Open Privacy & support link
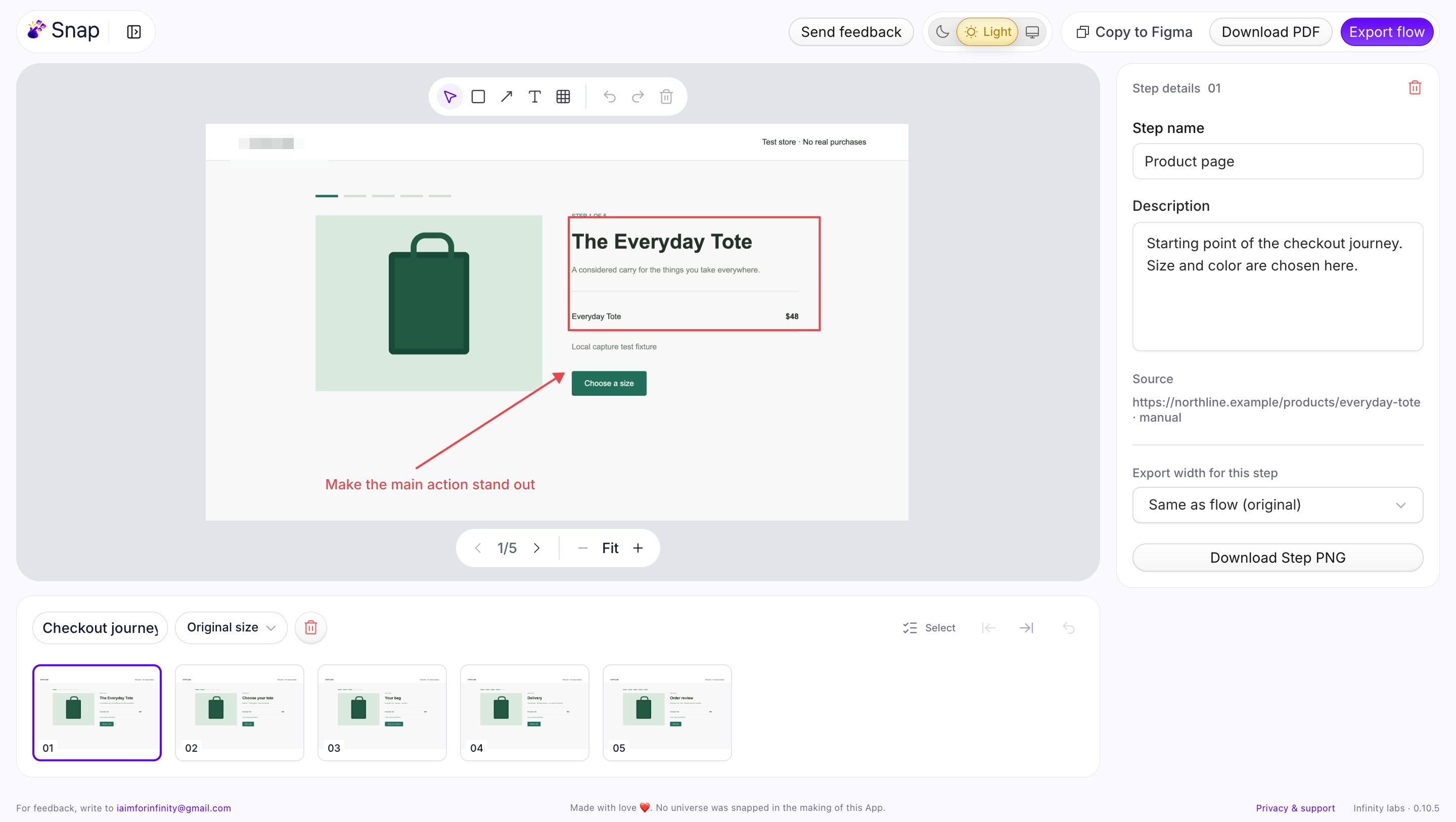 (x=1295, y=808)
